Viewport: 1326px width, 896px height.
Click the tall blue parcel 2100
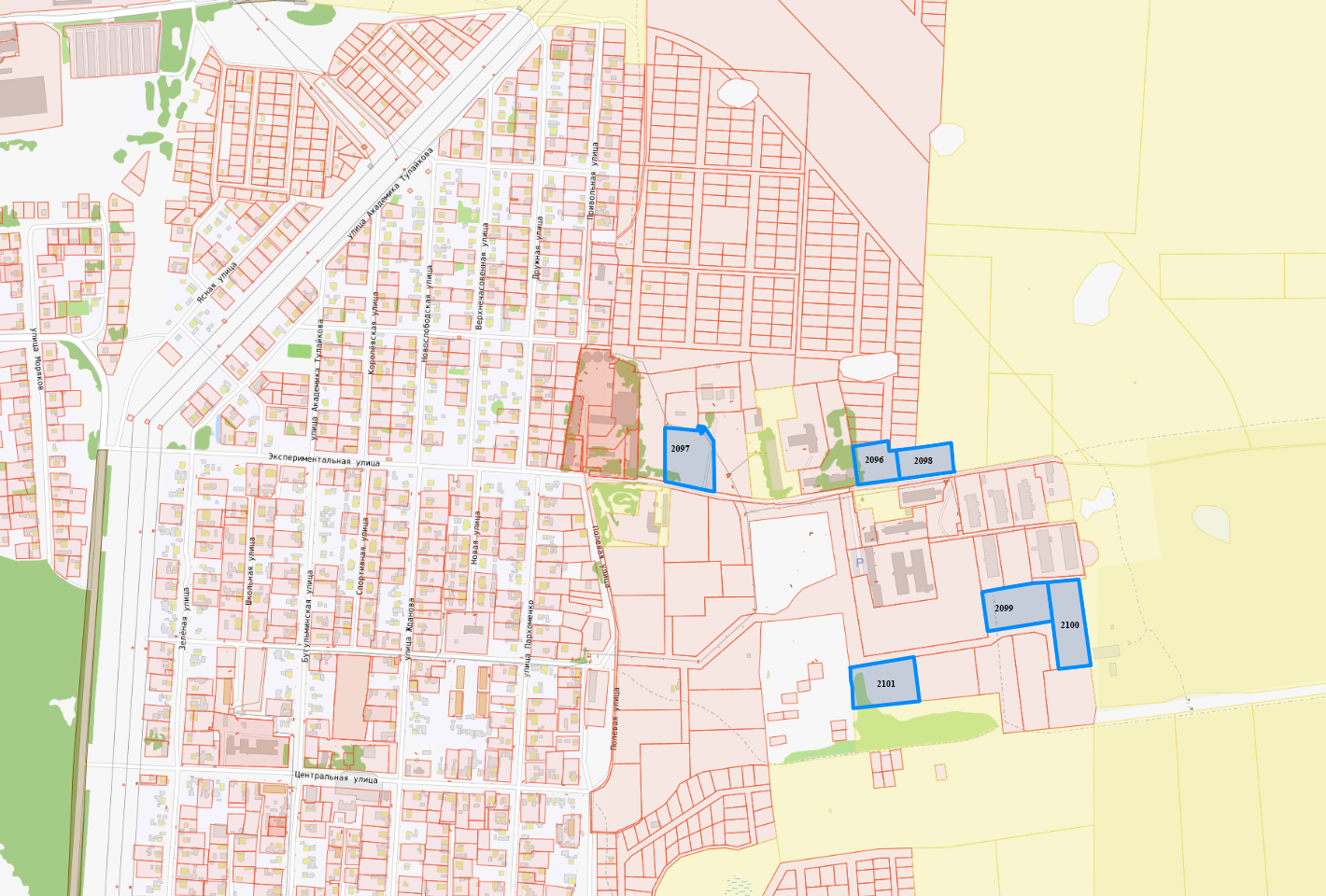[1070, 624]
